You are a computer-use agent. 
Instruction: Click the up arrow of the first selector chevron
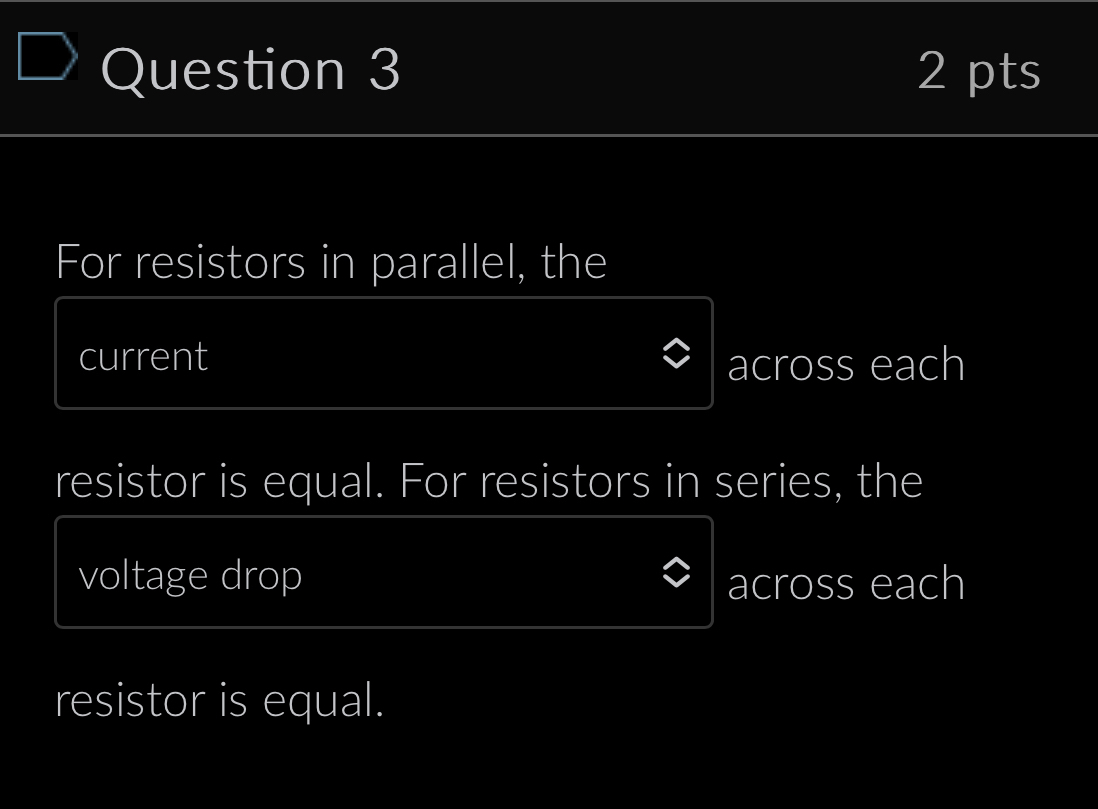(x=679, y=346)
